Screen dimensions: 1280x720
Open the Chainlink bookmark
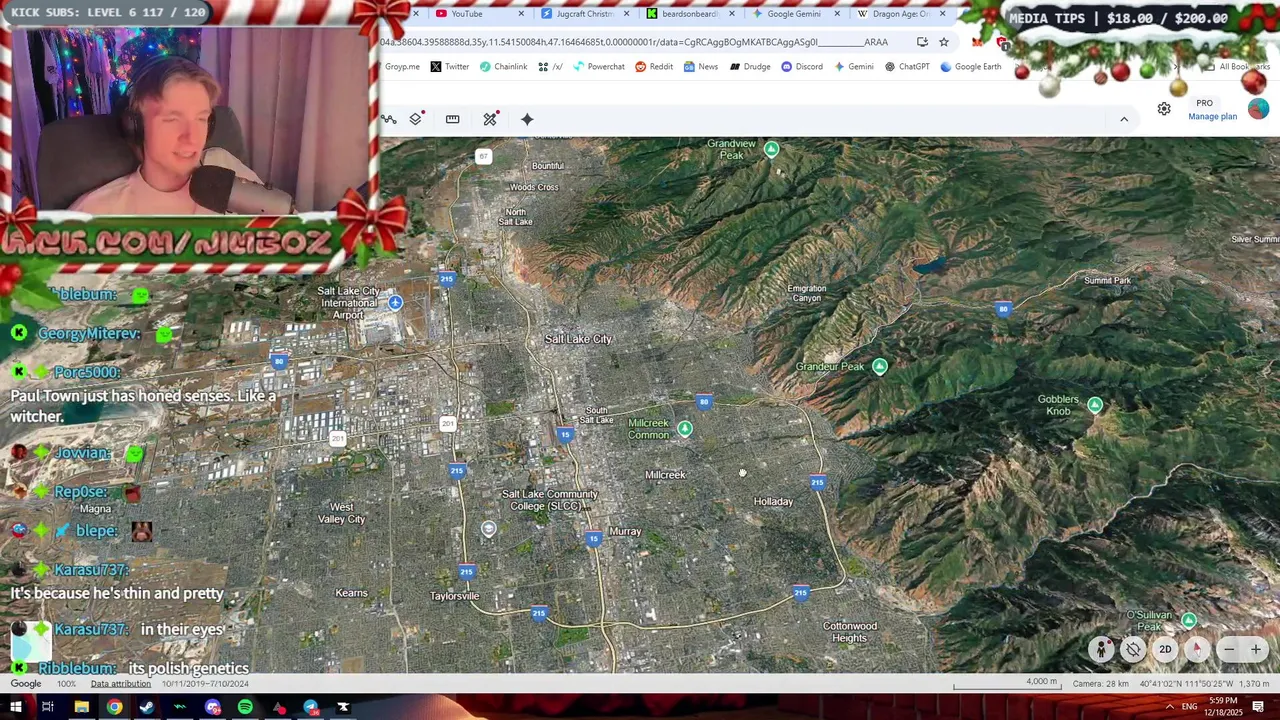click(x=503, y=67)
